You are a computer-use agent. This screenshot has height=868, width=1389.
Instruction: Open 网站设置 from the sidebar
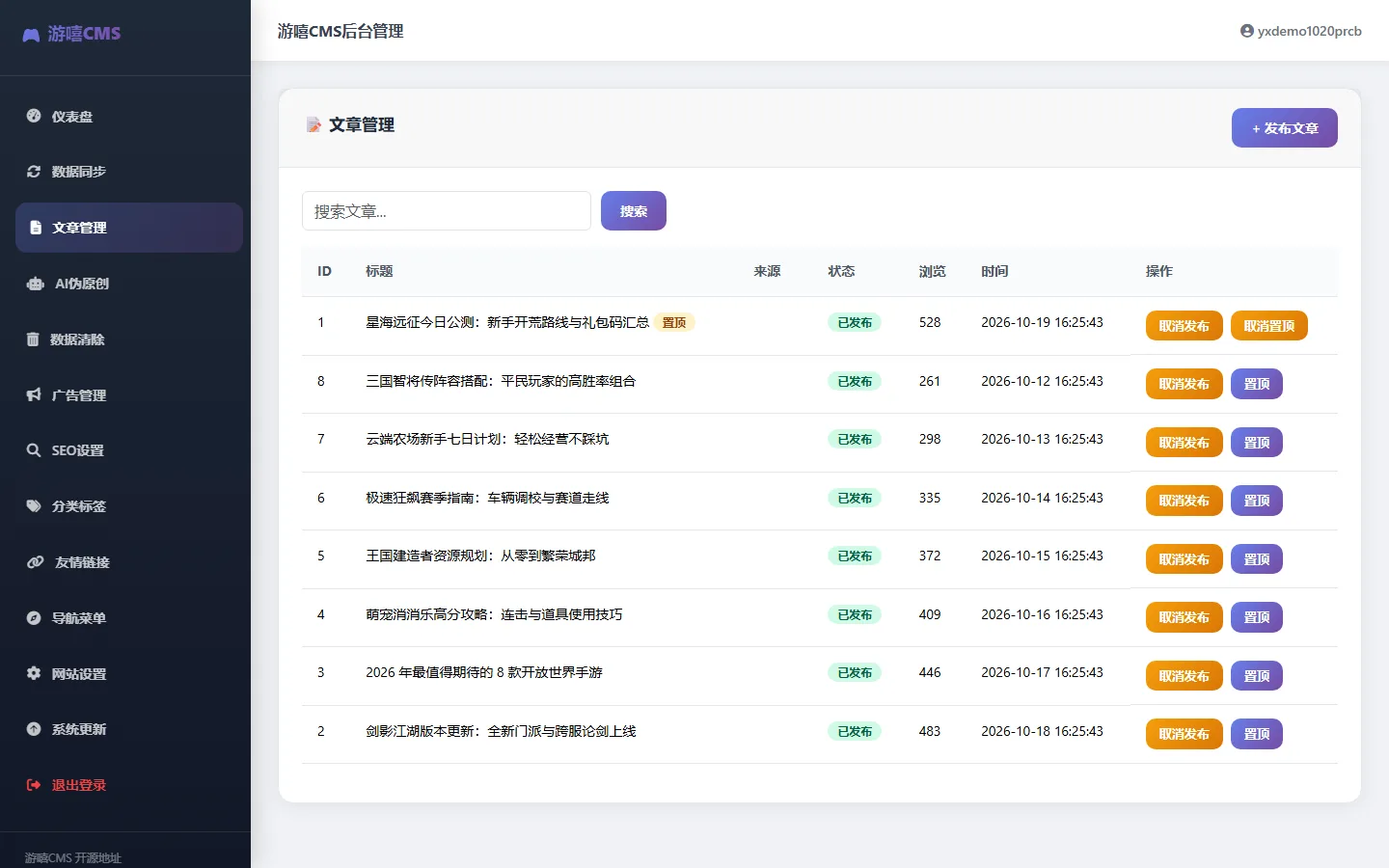(129, 673)
